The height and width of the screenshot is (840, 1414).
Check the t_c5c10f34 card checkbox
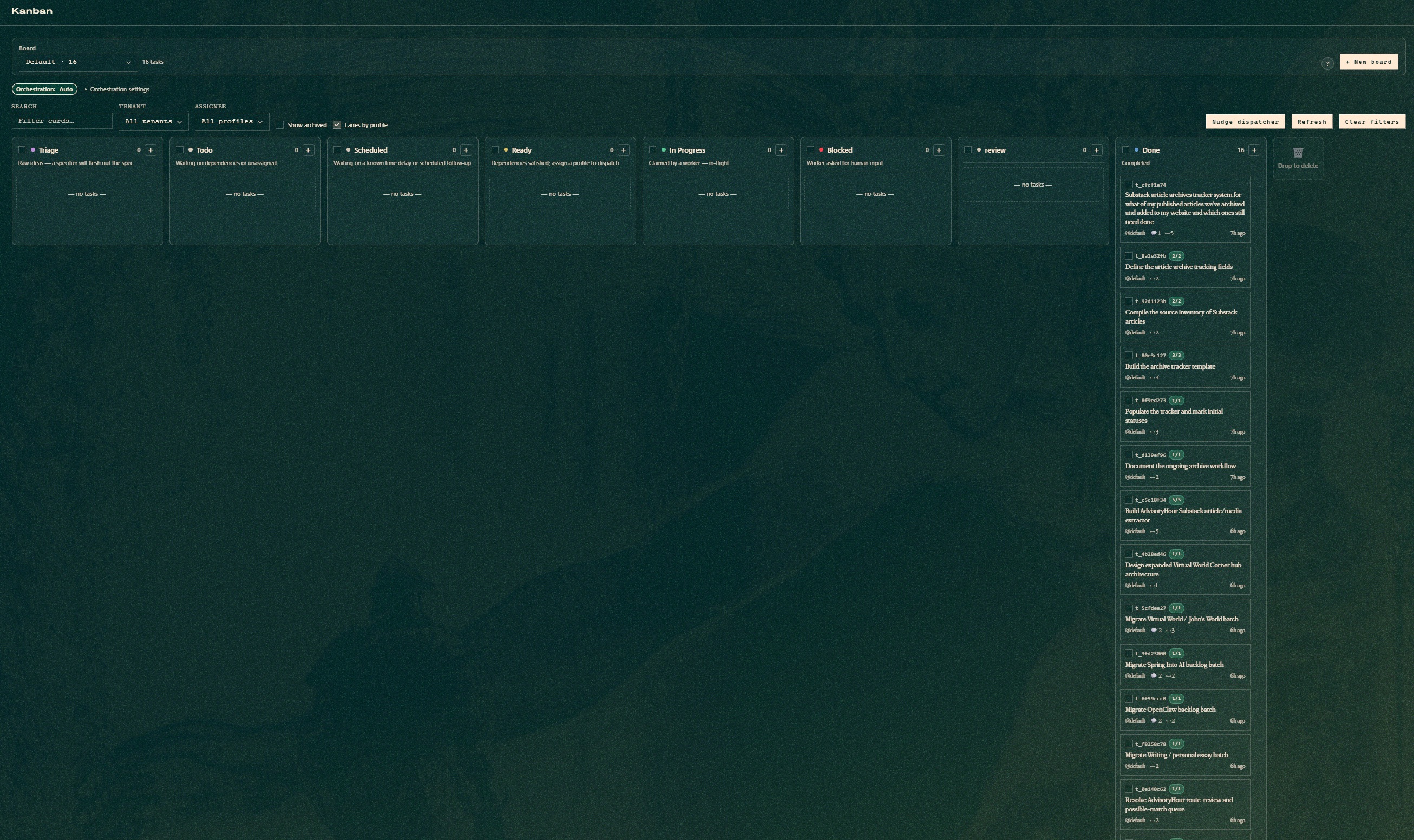(1129, 500)
